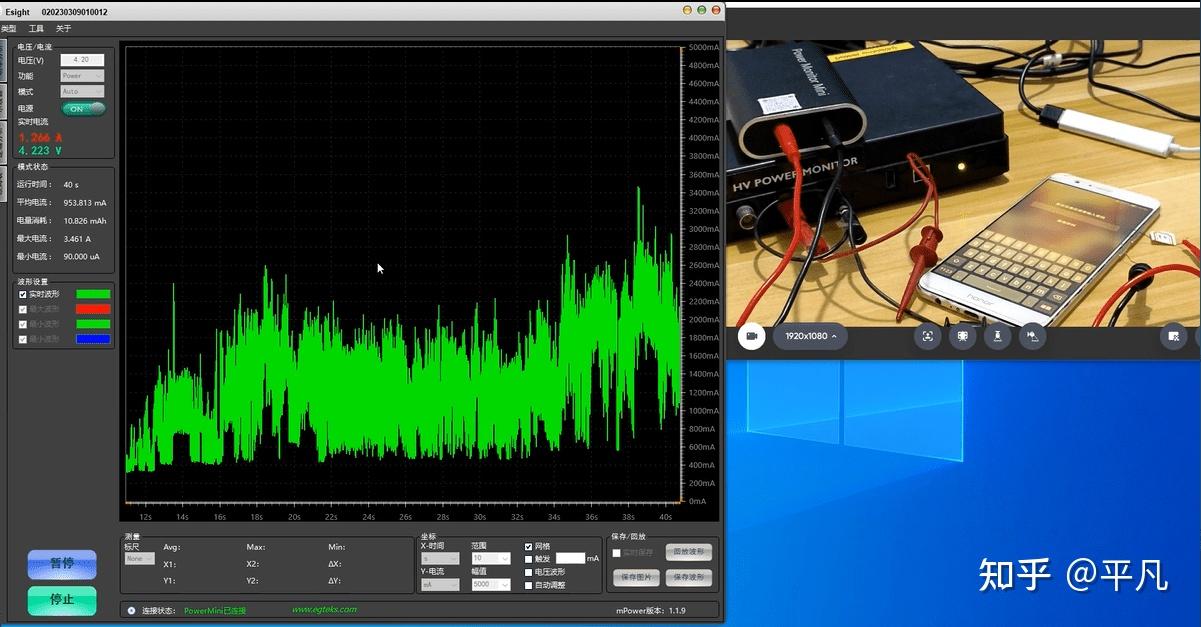The height and width of the screenshot is (627, 1201).
Task: Click the autofocus icon in the camera toolbar
Action: pos(928,337)
